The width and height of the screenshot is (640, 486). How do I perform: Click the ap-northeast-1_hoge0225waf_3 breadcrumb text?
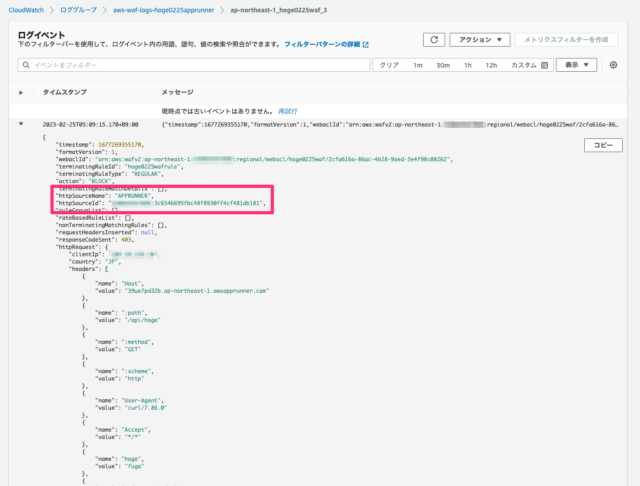278,10
